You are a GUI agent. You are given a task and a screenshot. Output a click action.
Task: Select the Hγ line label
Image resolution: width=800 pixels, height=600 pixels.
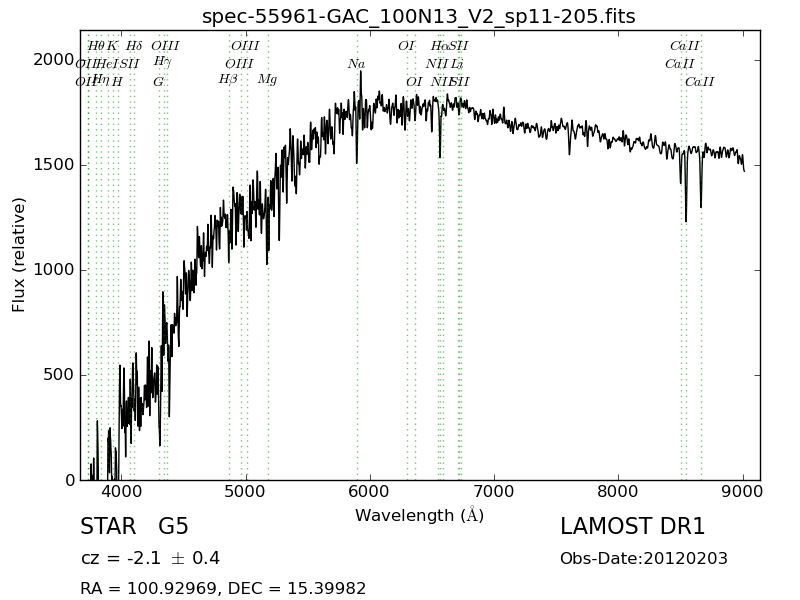point(162,62)
